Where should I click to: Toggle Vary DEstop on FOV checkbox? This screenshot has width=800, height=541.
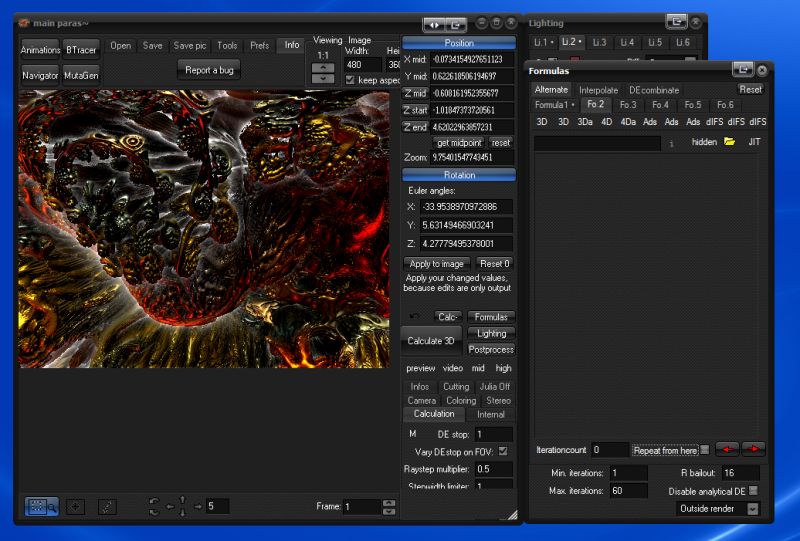click(503, 451)
